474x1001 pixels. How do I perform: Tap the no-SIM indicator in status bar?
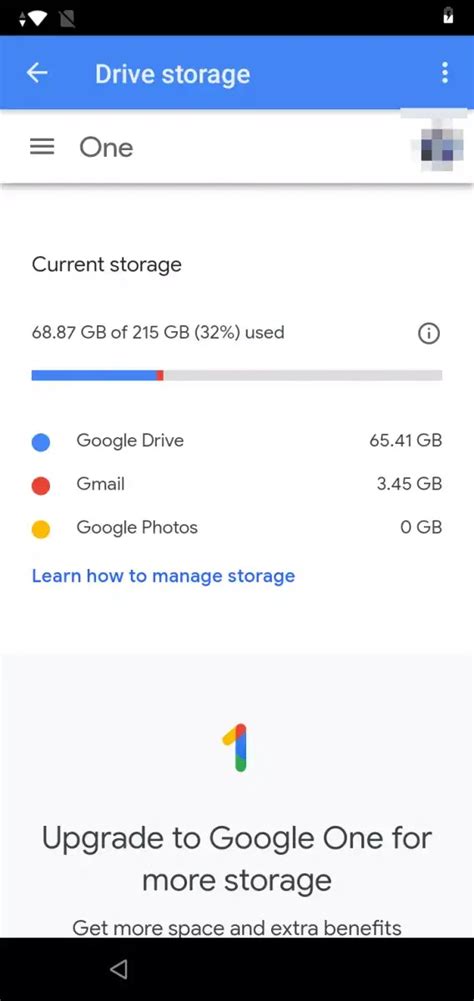(x=66, y=18)
